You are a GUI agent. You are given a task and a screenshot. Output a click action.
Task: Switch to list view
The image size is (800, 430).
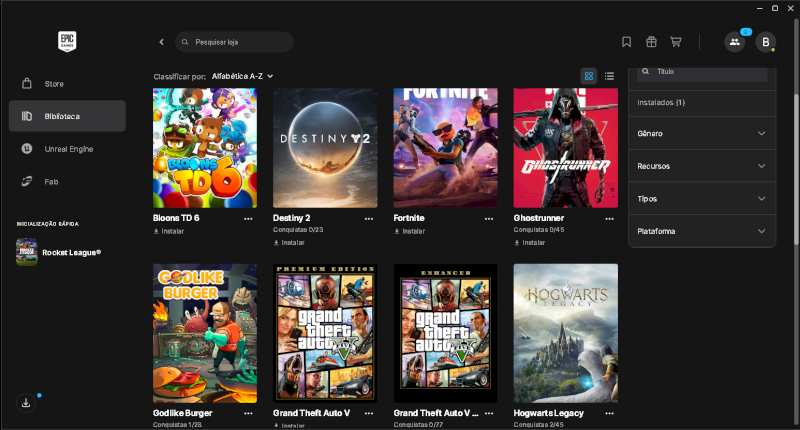click(x=609, y=76)
